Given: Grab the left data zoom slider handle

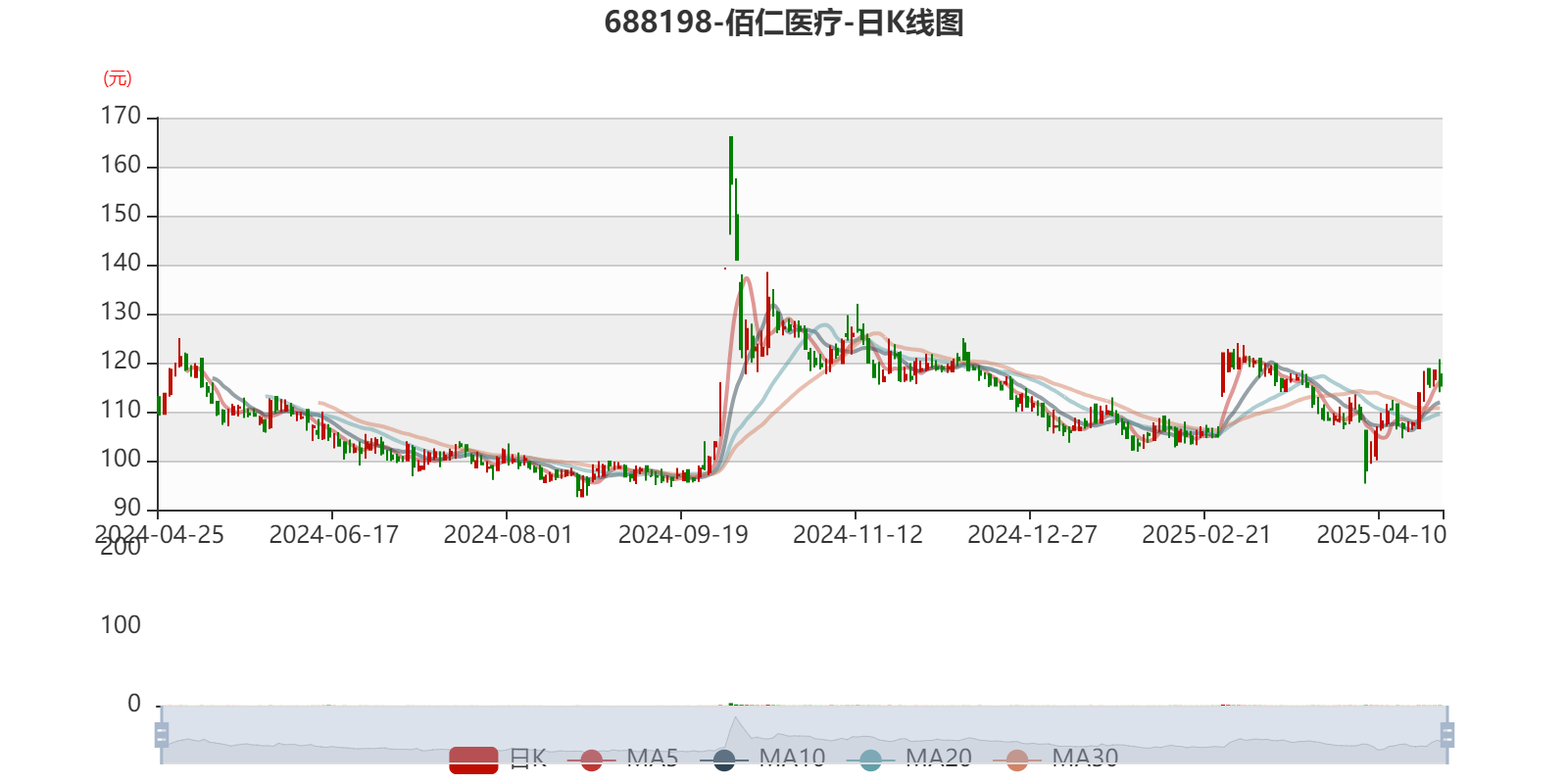Looking at the screenshot, I should [162, 734].
